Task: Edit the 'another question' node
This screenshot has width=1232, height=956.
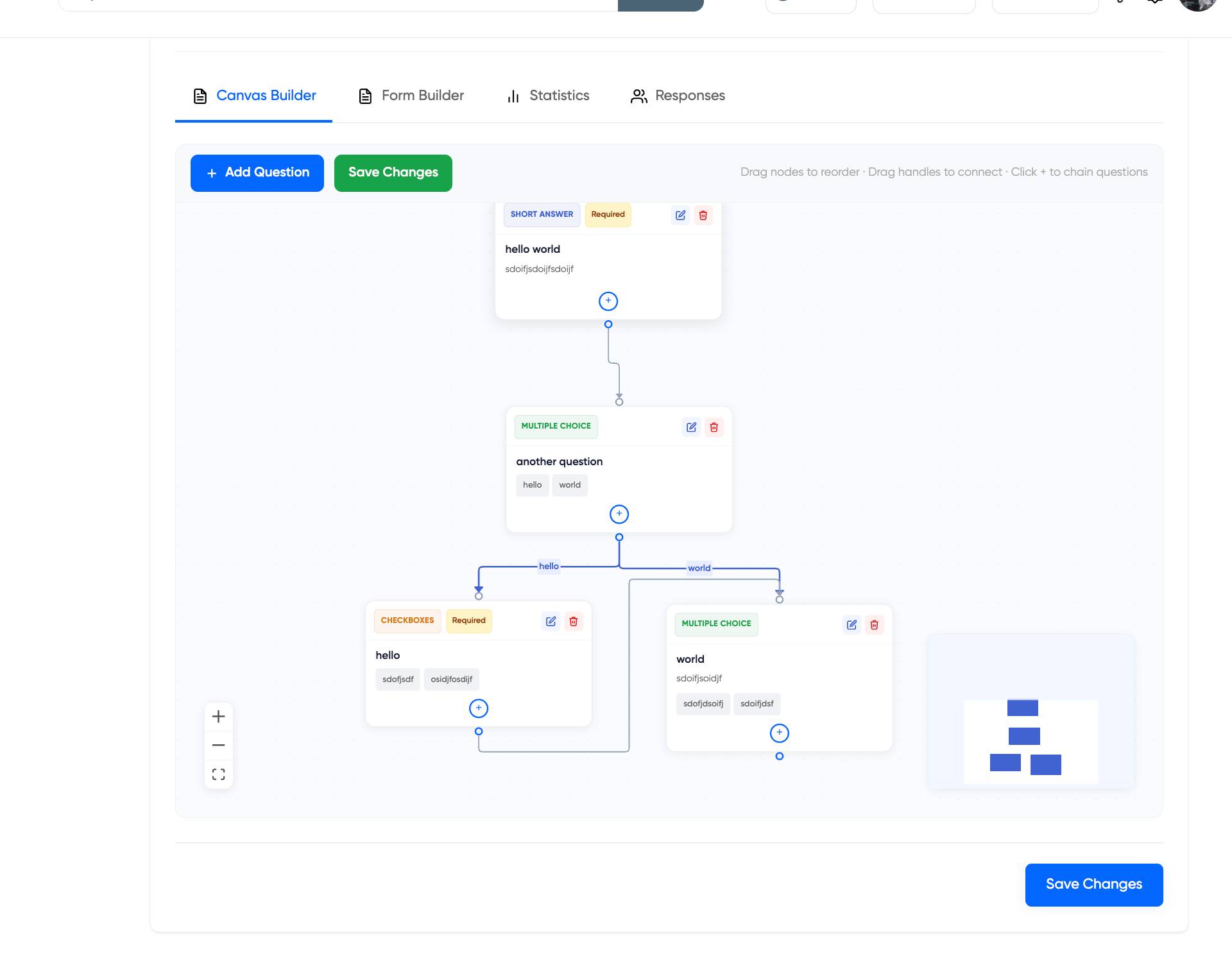Action: click(x=691, y=427)
